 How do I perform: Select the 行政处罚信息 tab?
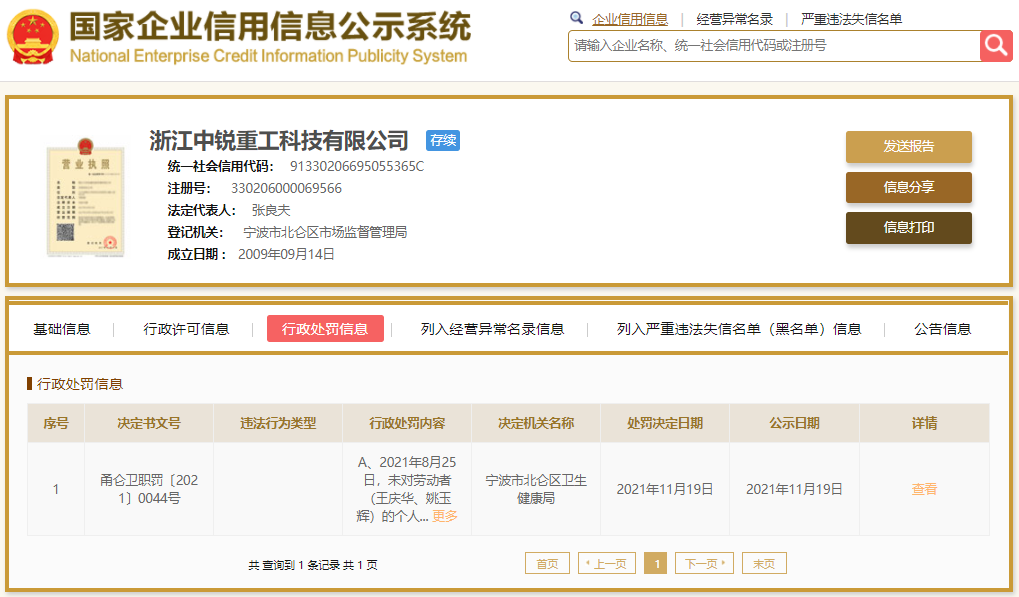click(325, 329)
